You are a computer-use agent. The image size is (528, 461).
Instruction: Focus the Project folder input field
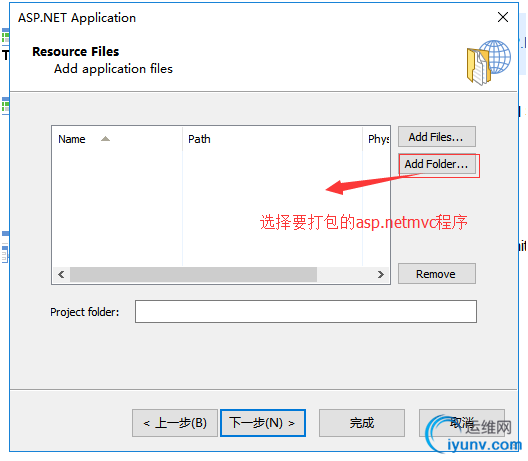pyautogui.click(x=306, y=311)
